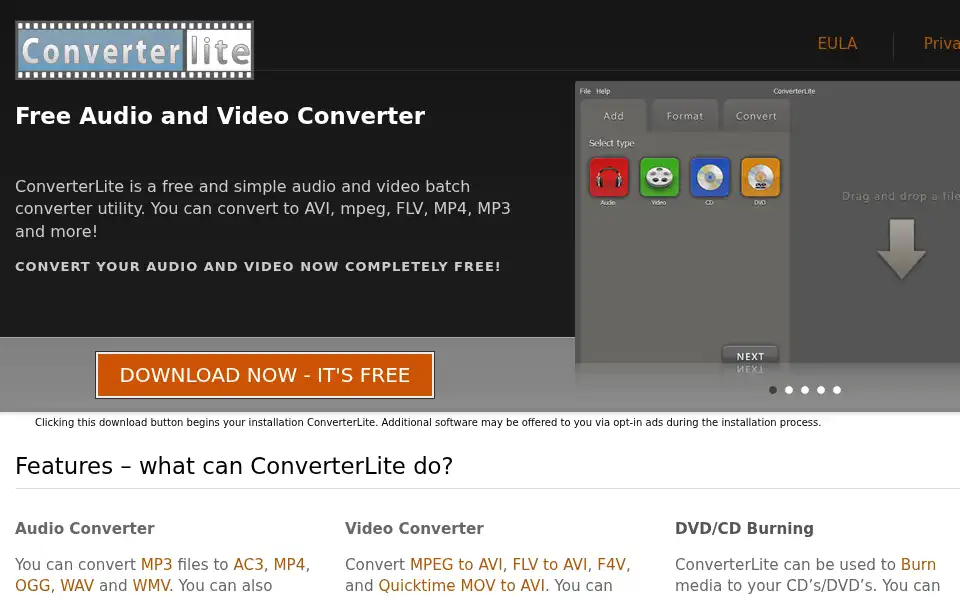Click the Convert your audio and video now text
The image size is (960, 600).
(x=258, y=266)
